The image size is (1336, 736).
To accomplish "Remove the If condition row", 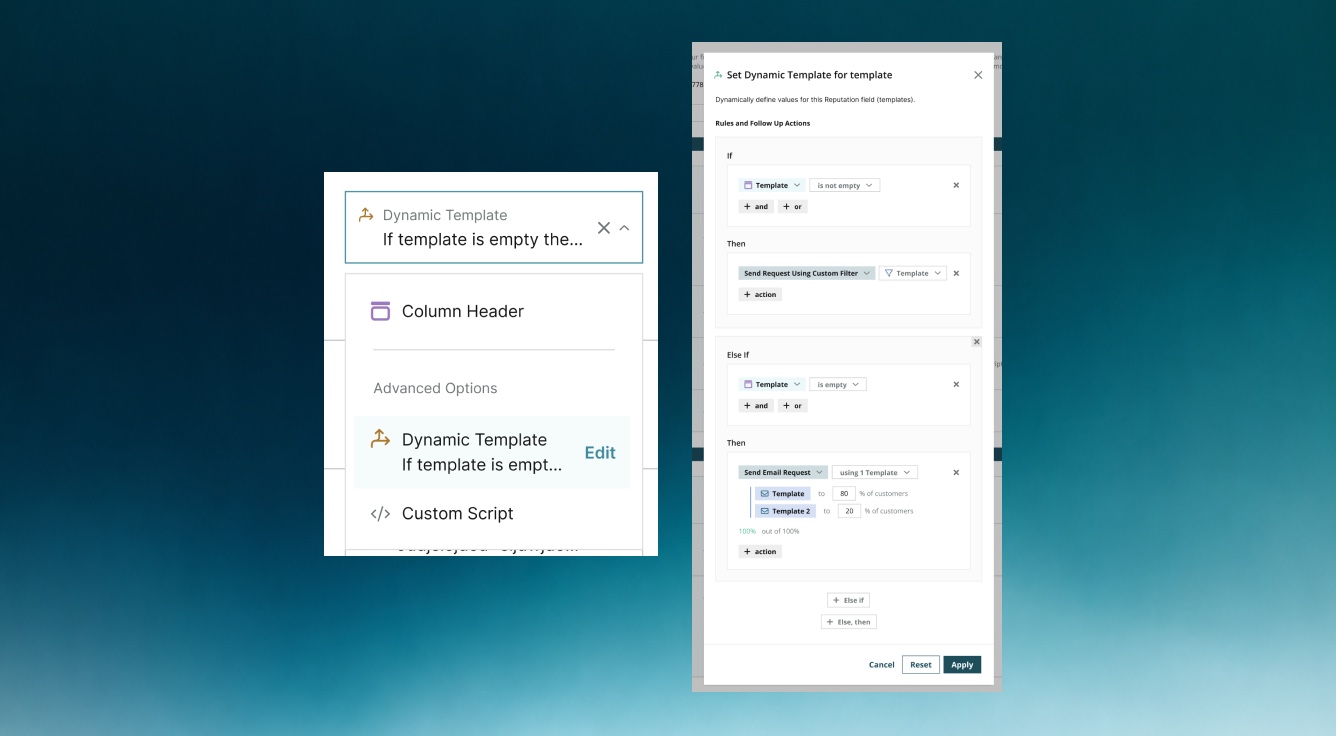I will (956, 185).
